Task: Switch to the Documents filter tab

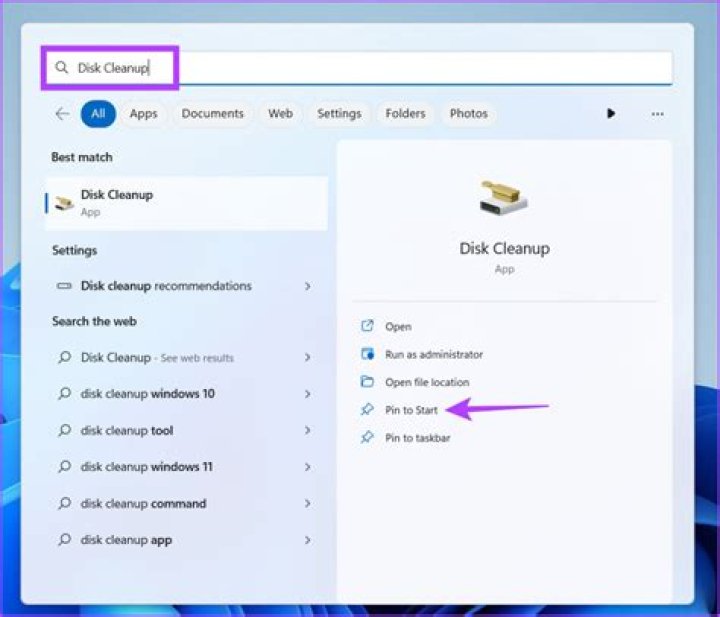Action: [212, 113]
